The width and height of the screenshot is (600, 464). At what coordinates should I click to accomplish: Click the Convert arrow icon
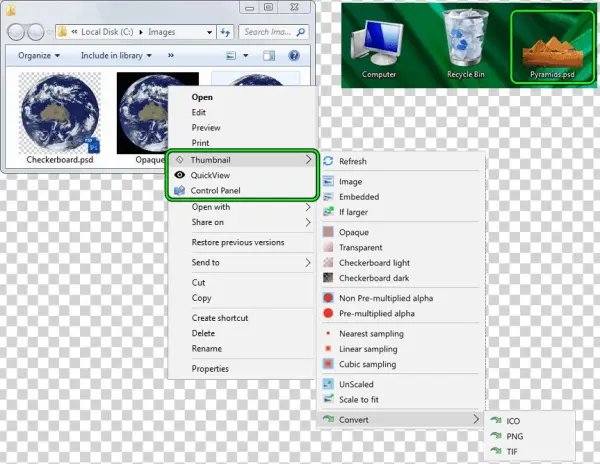[x=328, y=419]
